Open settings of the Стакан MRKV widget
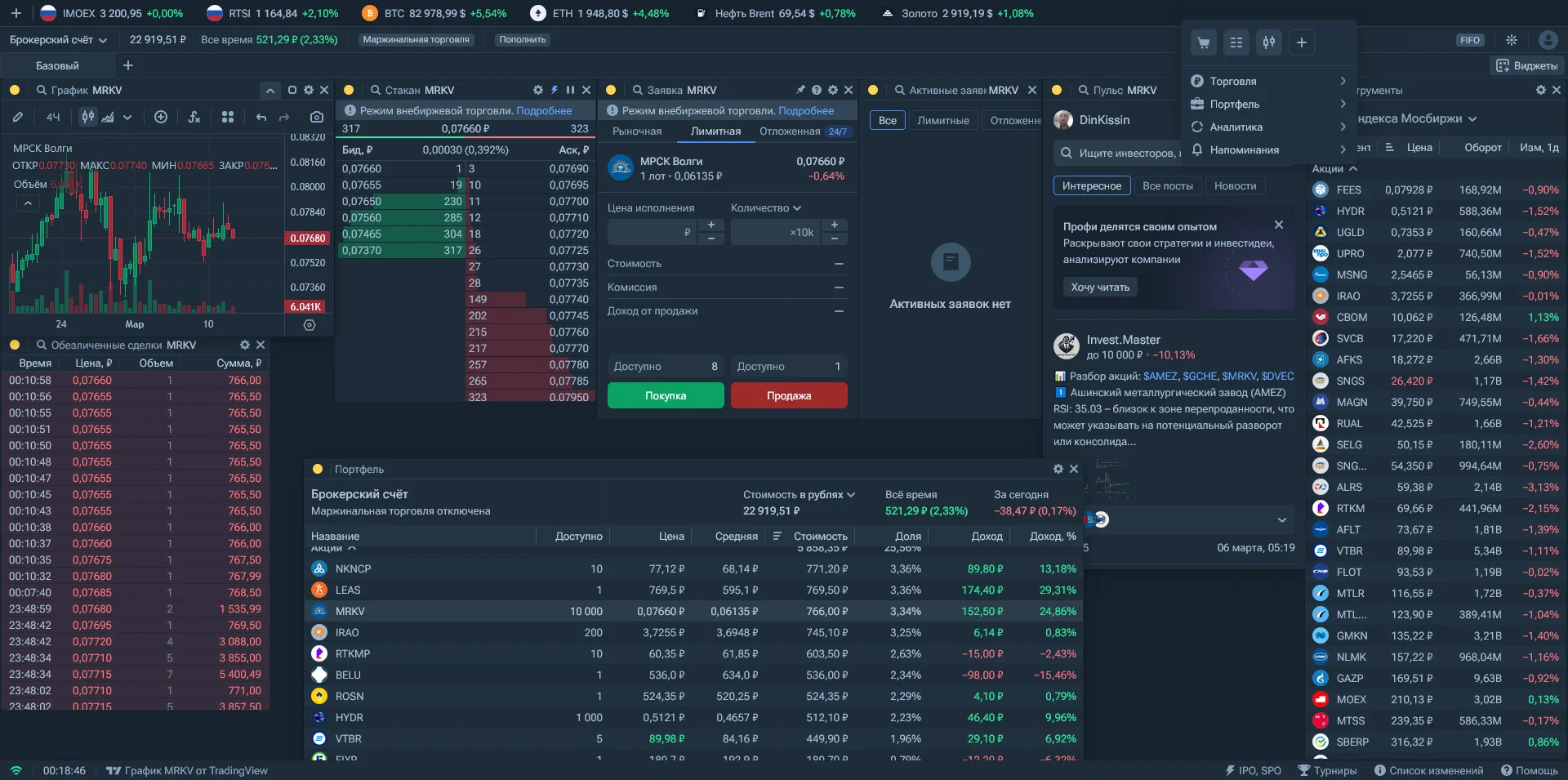The width and height of the screenshot is (1568, 780). coord(538,90)
